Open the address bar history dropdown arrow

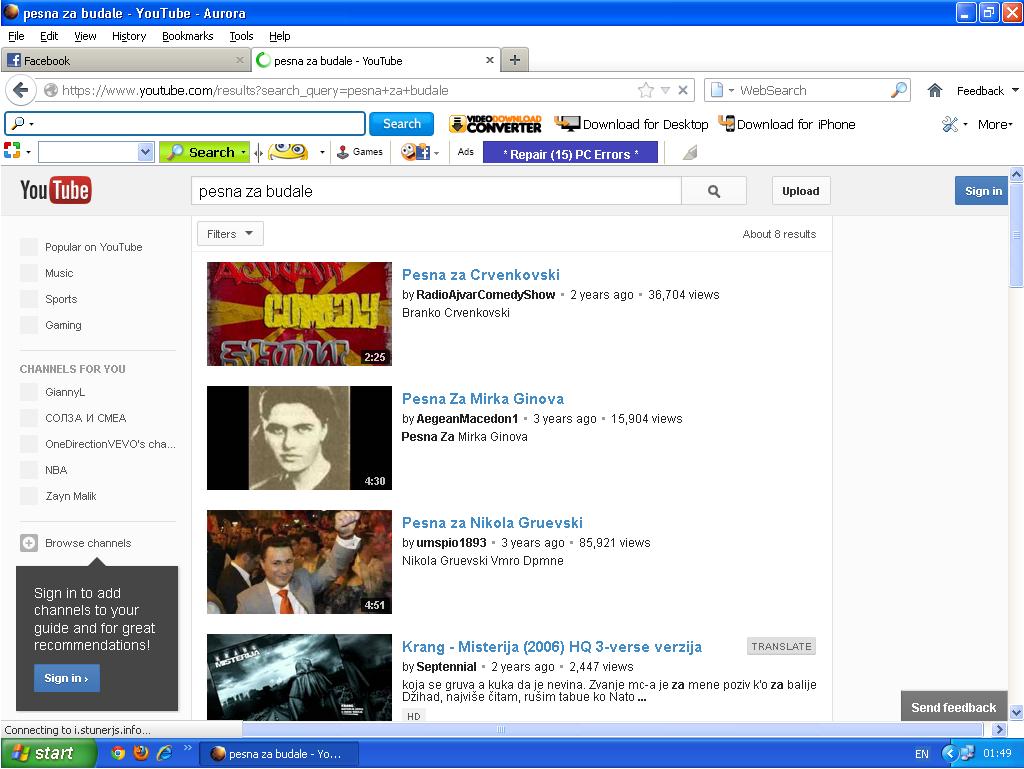(x=665, y=90)
